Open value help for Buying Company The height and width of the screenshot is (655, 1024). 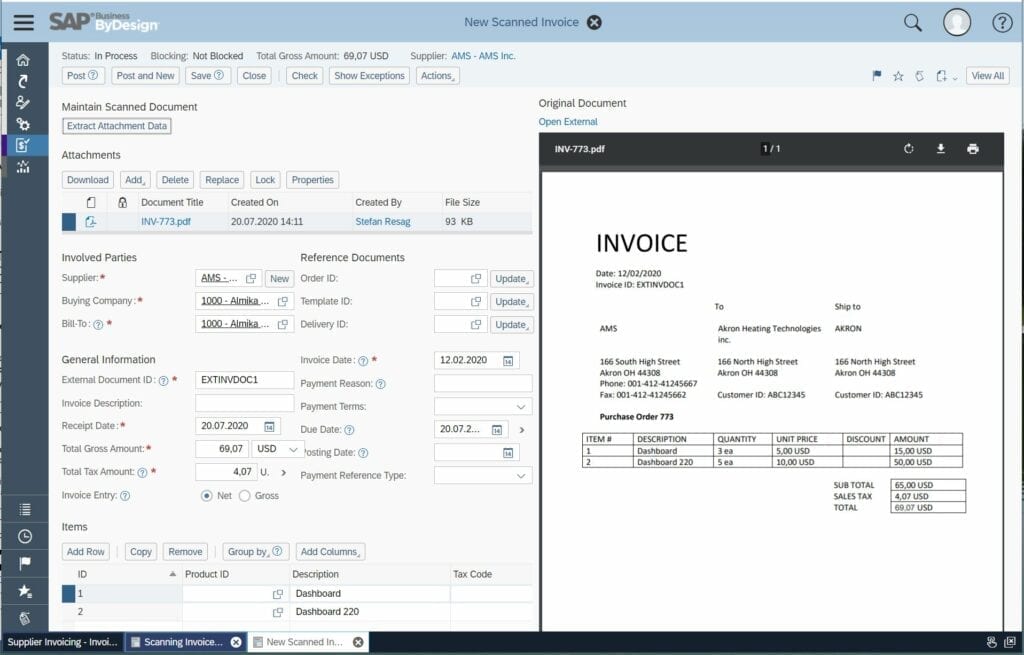point(283,301)
